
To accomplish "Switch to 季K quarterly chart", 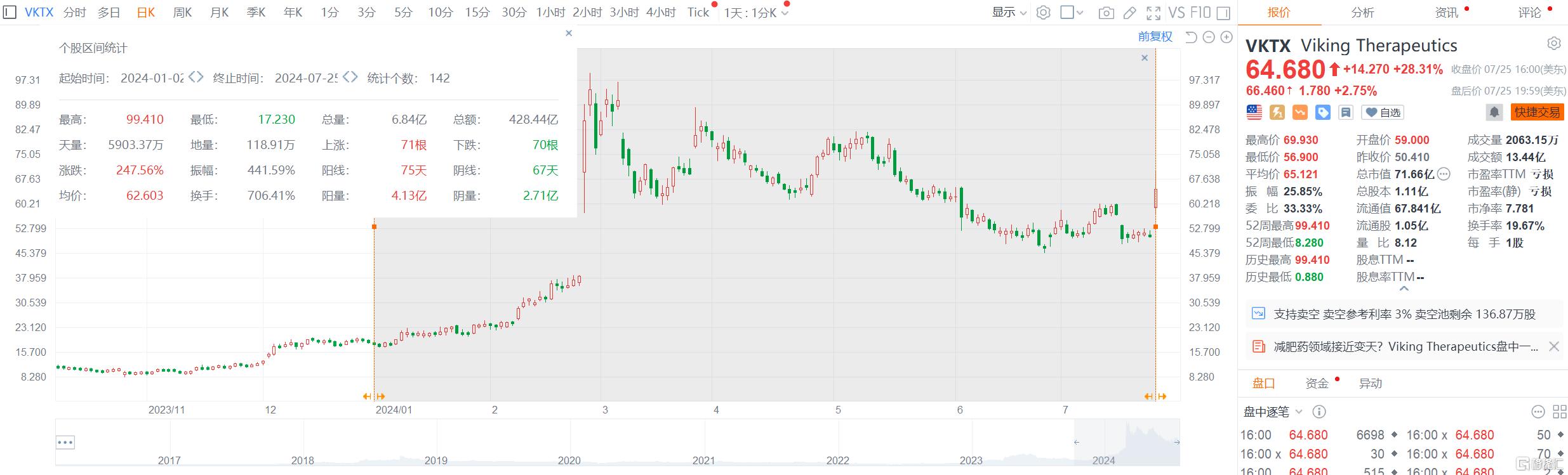I will 256,13.
